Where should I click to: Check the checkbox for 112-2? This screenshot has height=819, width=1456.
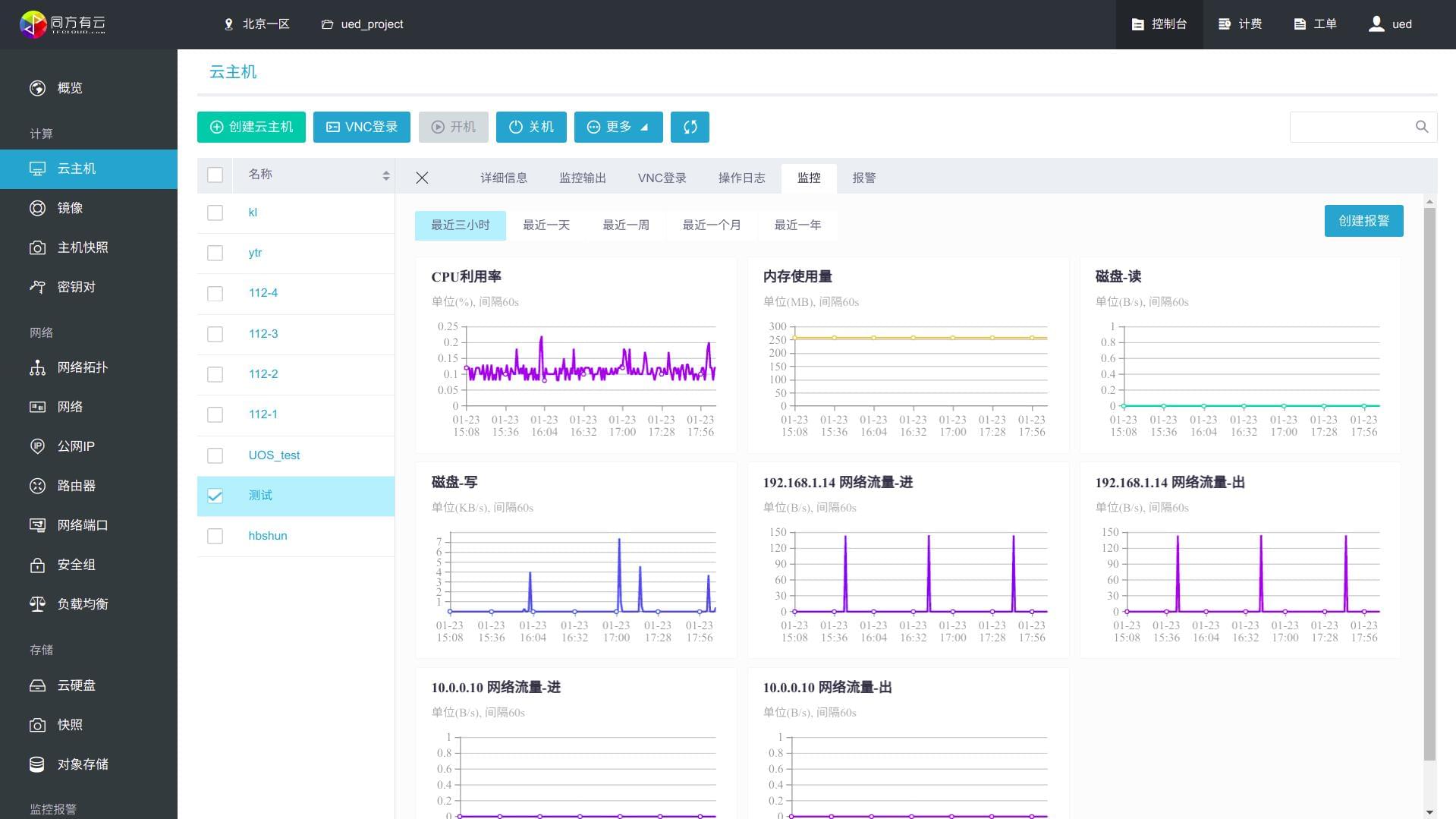click(x=215, y=374)
